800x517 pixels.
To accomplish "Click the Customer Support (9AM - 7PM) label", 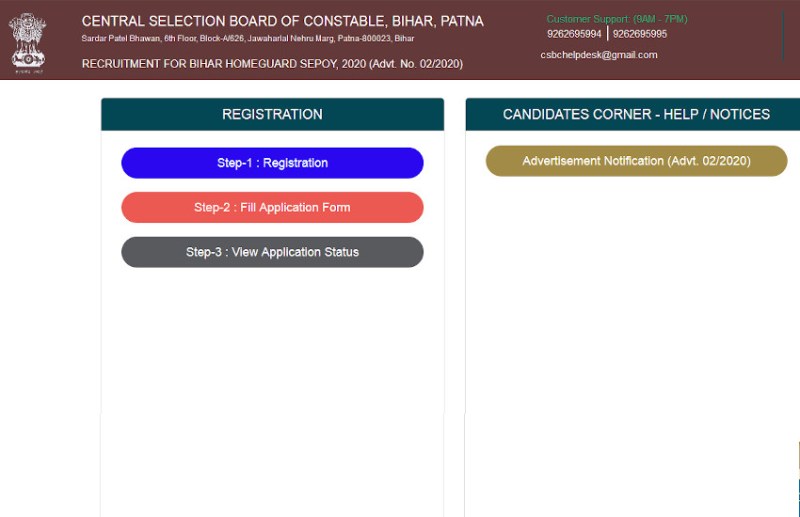I will click(x=617, y=19).
